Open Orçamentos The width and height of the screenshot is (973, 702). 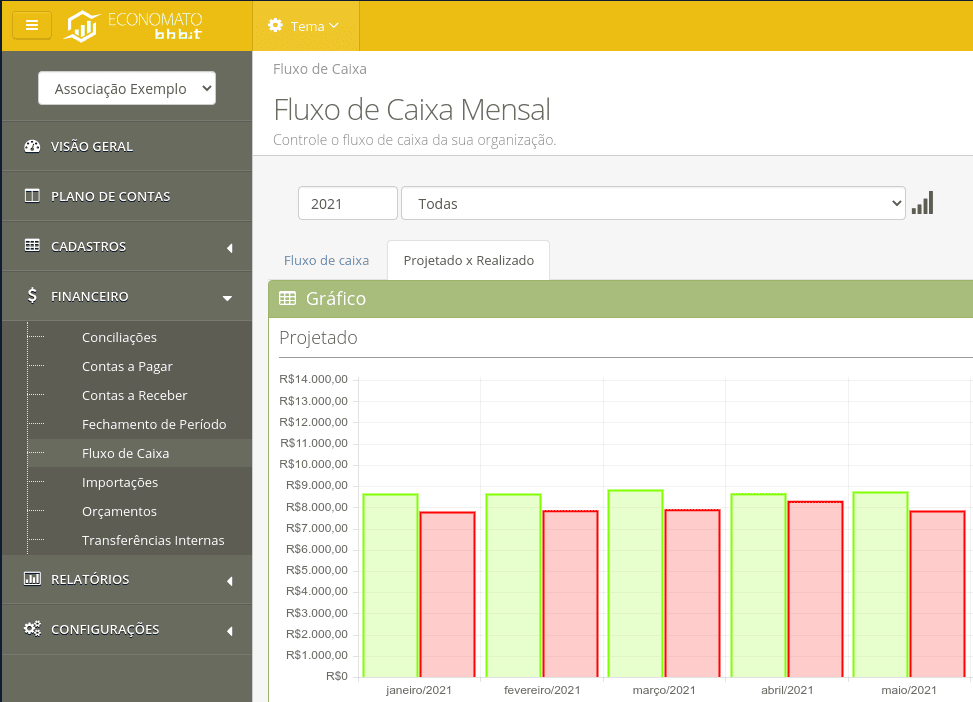pyautogui.click(x=119, y=511)
